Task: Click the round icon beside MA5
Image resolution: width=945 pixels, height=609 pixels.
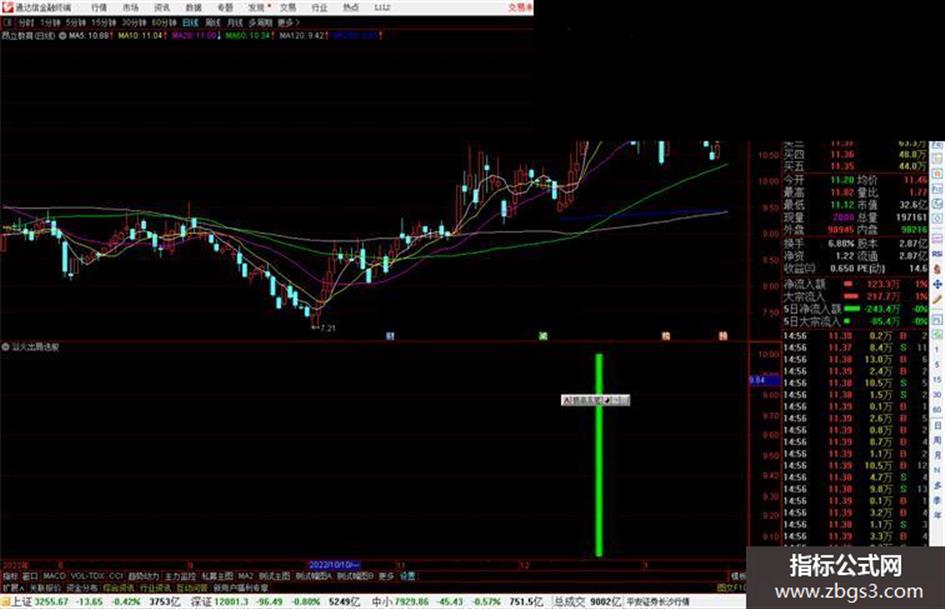Action: coord(62,36)
